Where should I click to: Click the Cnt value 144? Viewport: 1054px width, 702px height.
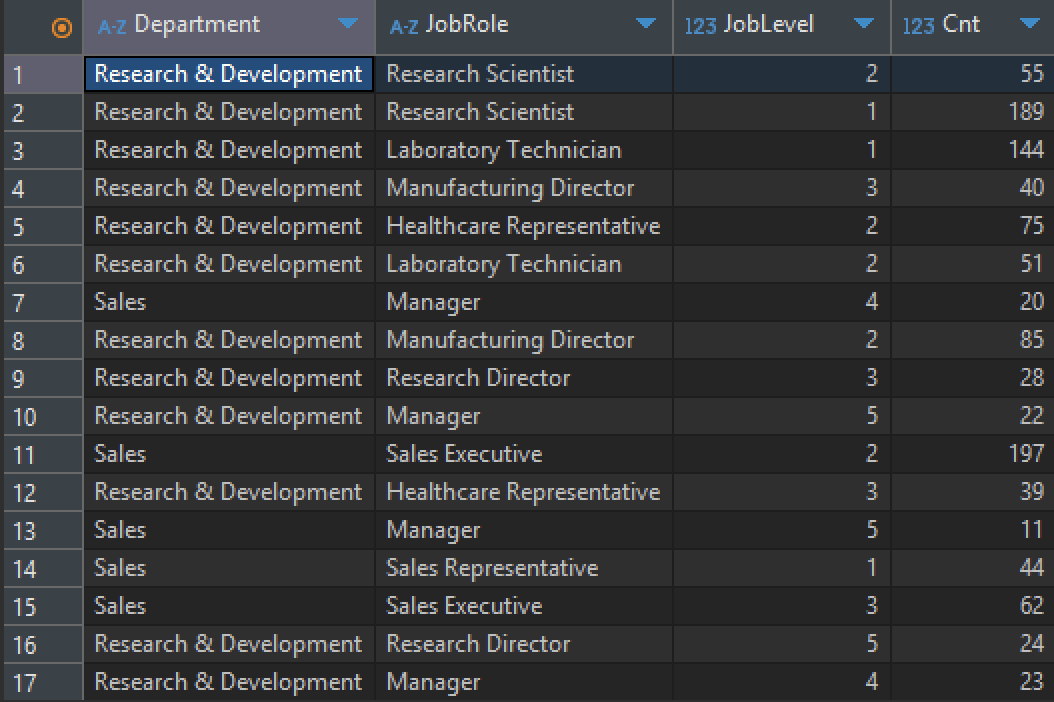(x=1026, y=150)
